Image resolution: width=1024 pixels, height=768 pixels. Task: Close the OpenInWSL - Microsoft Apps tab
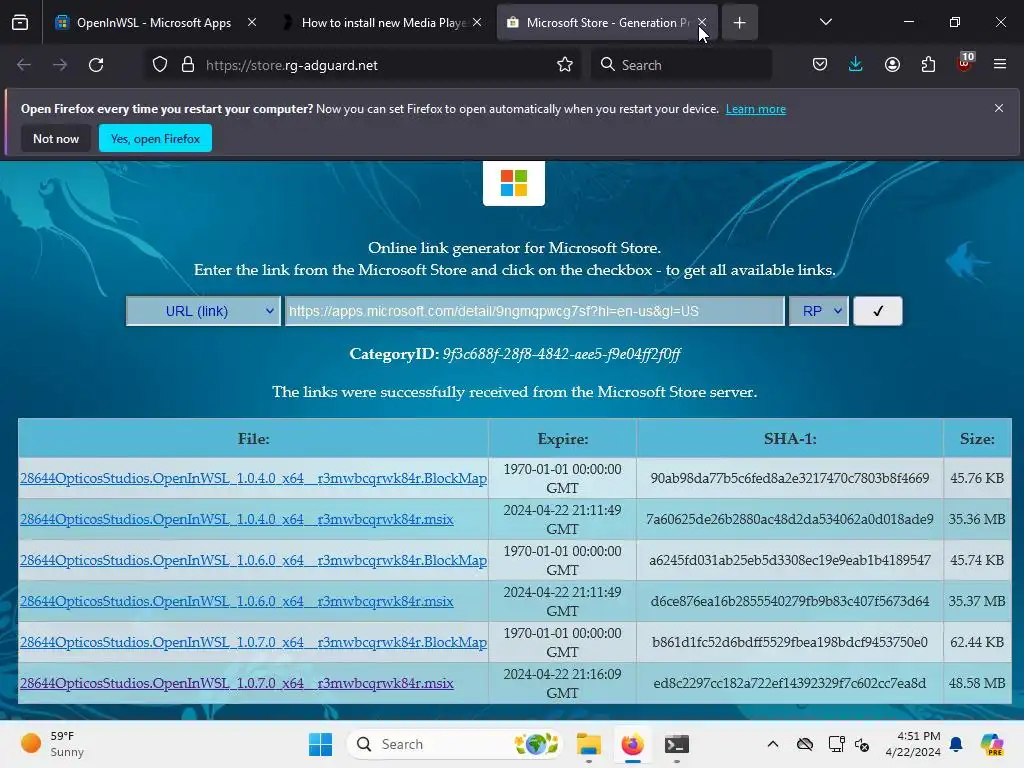click(252, 22)
